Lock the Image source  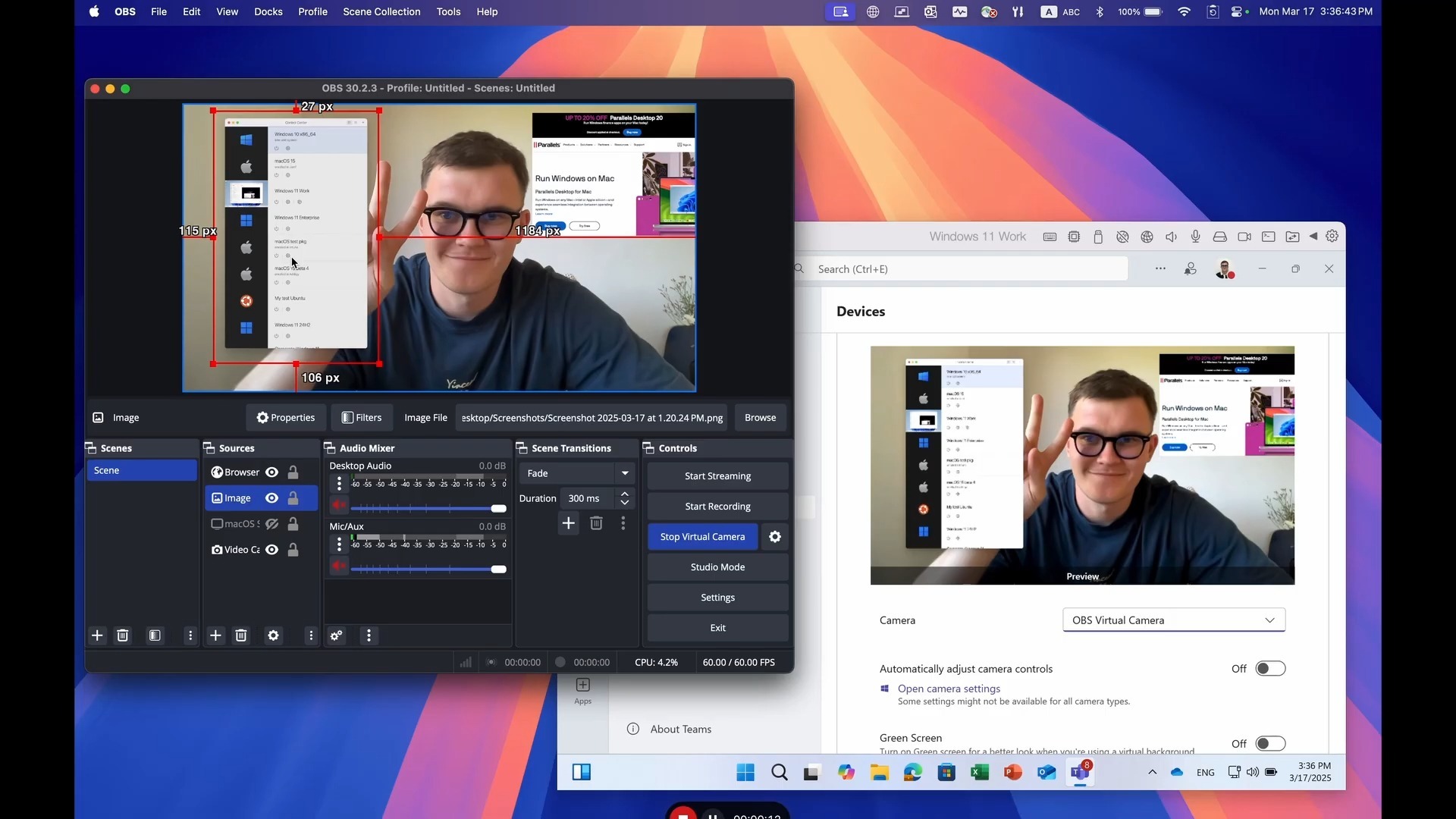(x=293, y=498)
